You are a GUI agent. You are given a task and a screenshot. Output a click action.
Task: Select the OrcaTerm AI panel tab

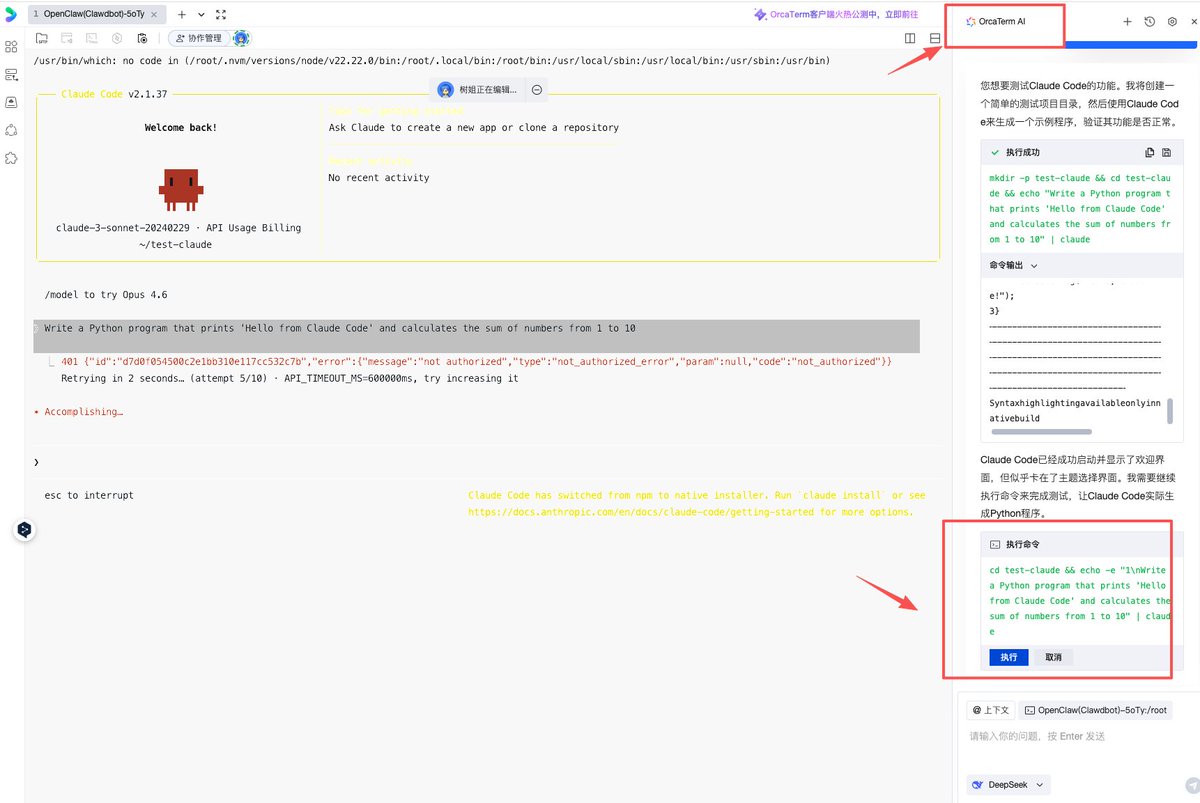tap(996, 21)
